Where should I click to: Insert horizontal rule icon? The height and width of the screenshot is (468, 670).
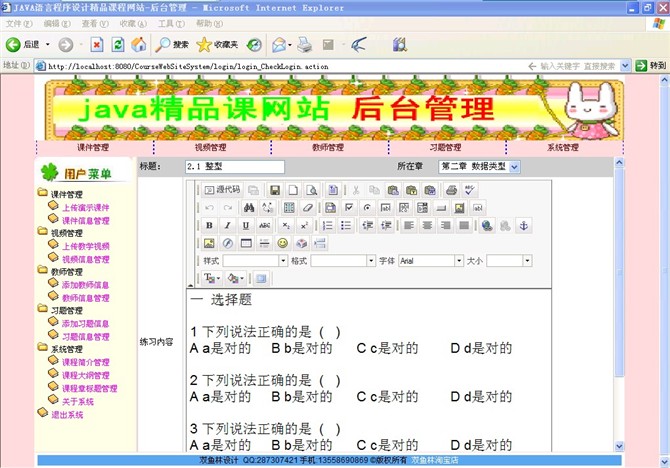264,243
